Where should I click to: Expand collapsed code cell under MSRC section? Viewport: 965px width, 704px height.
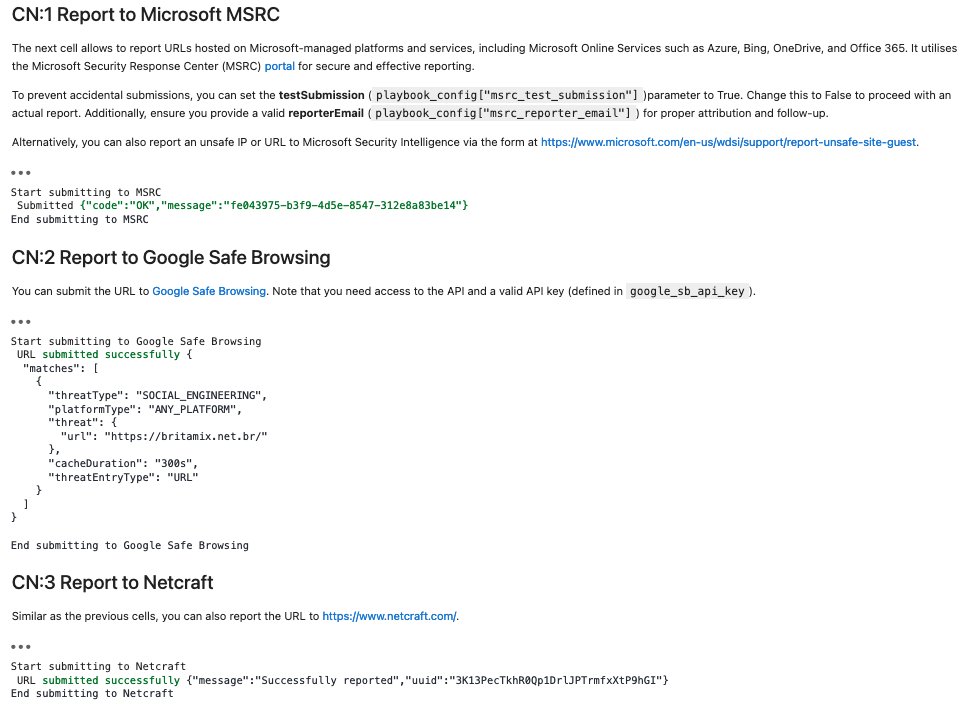(21, 173)
